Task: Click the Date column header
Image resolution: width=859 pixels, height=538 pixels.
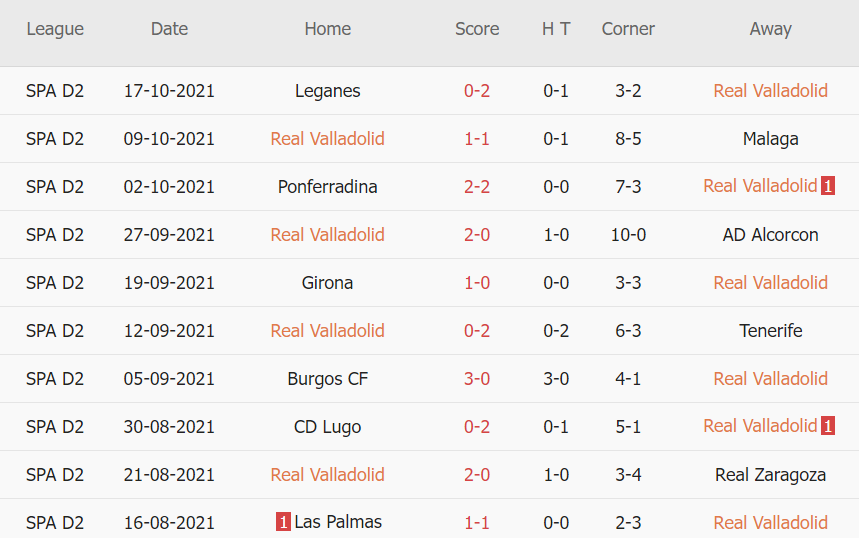Action: point(169,29)
